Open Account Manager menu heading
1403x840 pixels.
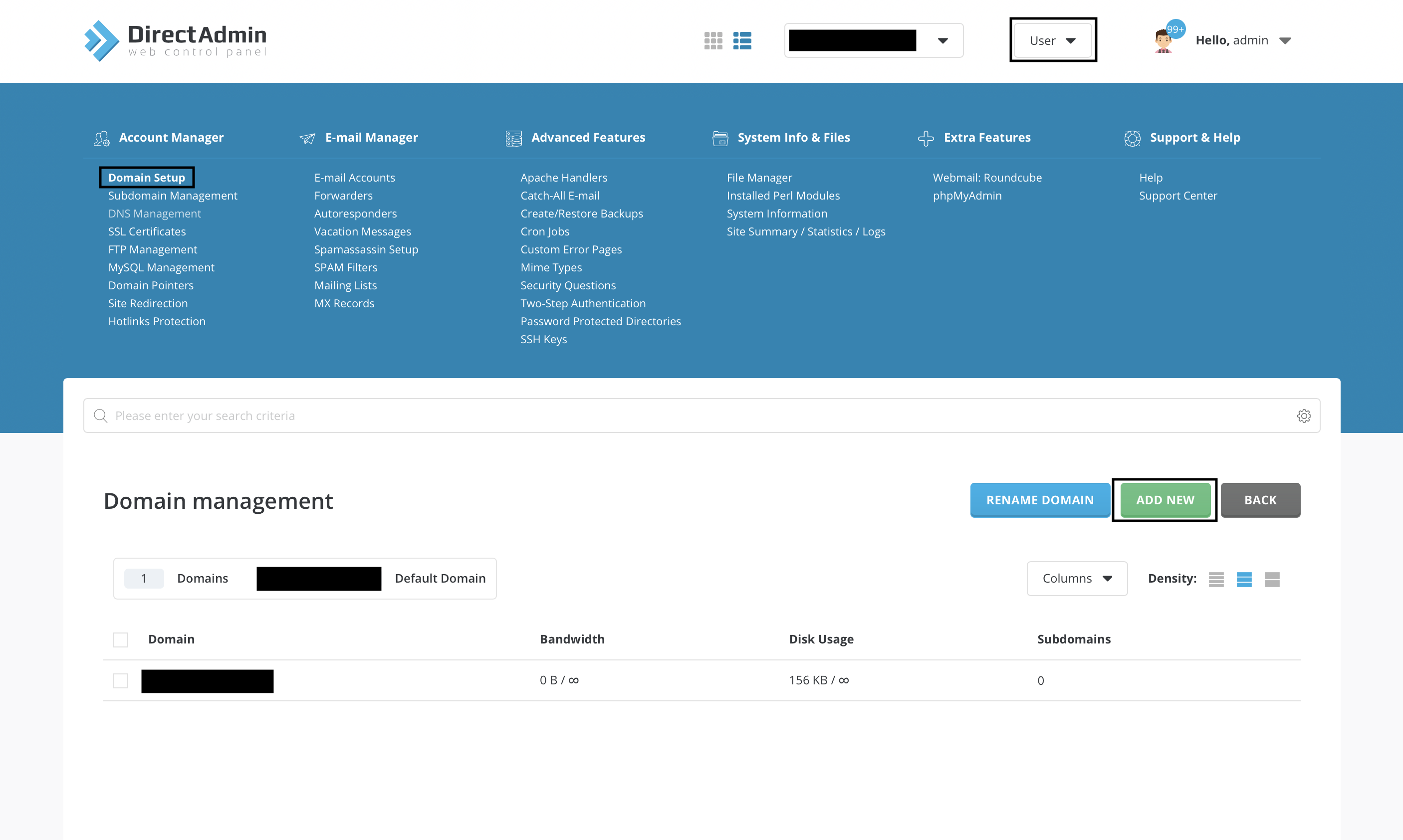tap(171, 138)
